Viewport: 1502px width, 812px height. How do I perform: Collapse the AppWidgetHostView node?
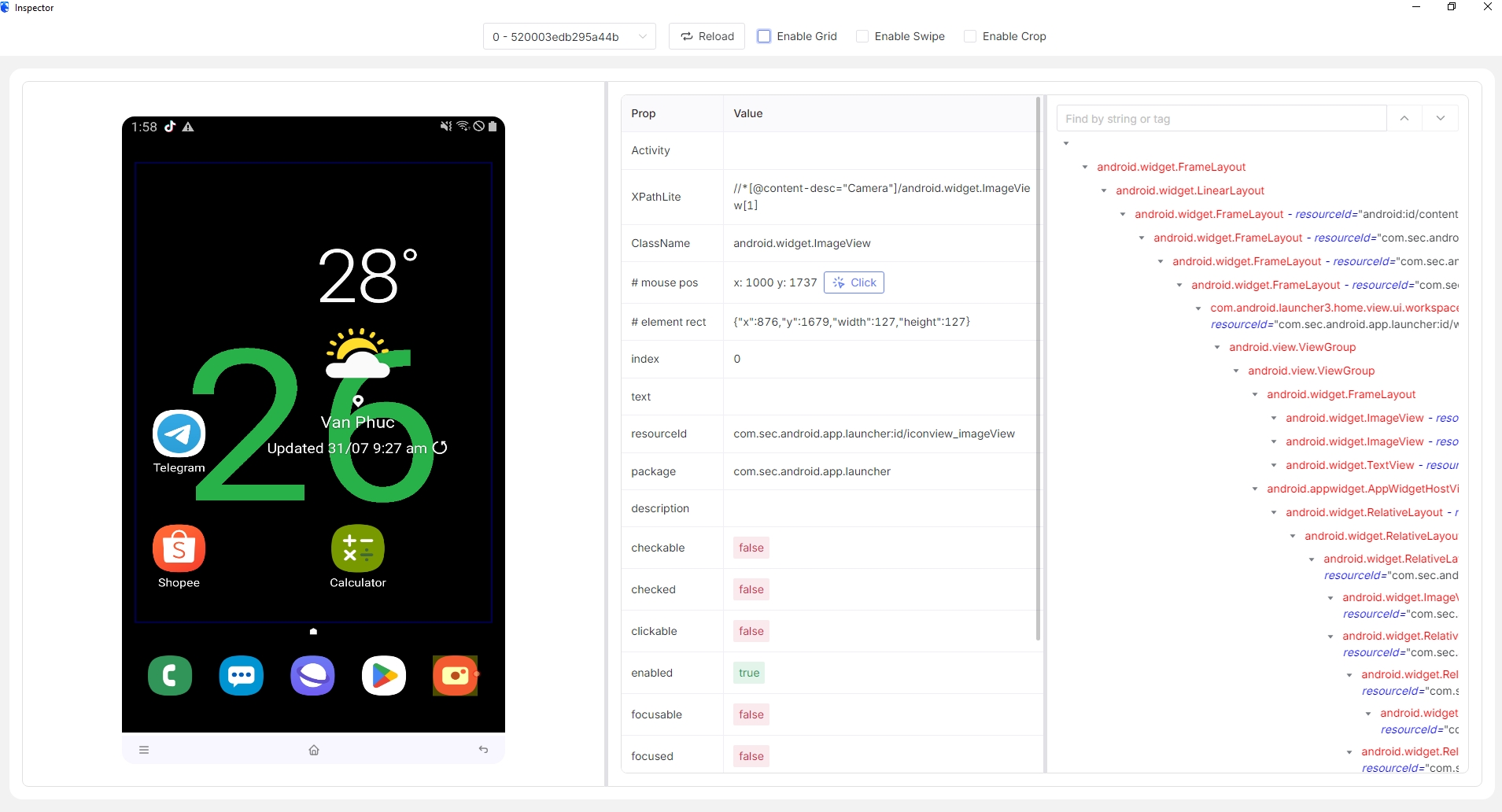[1255, 489]
